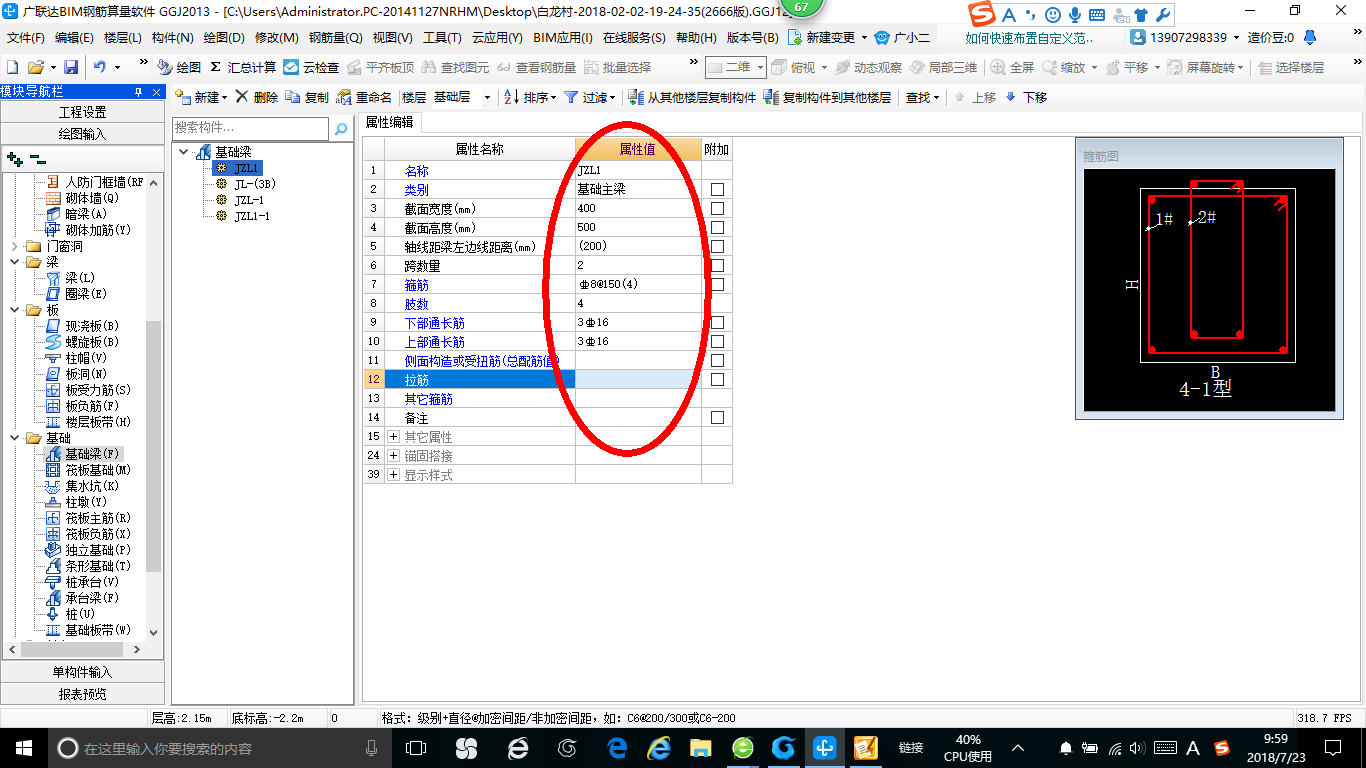
Task: Click the 报表预览 button
Action: [82, 693]
